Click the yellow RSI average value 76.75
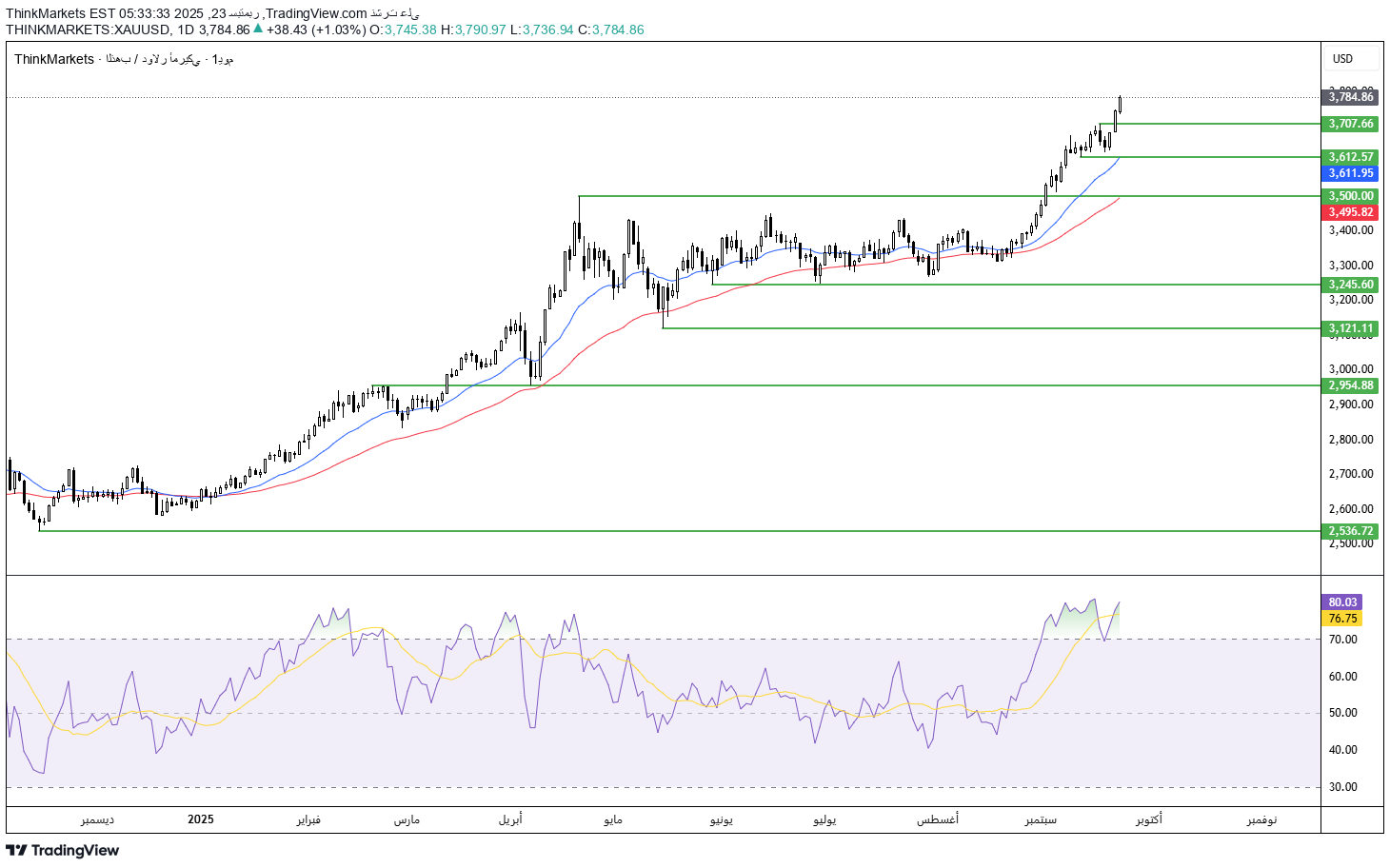The image size is (1390, 868). 1342,619
